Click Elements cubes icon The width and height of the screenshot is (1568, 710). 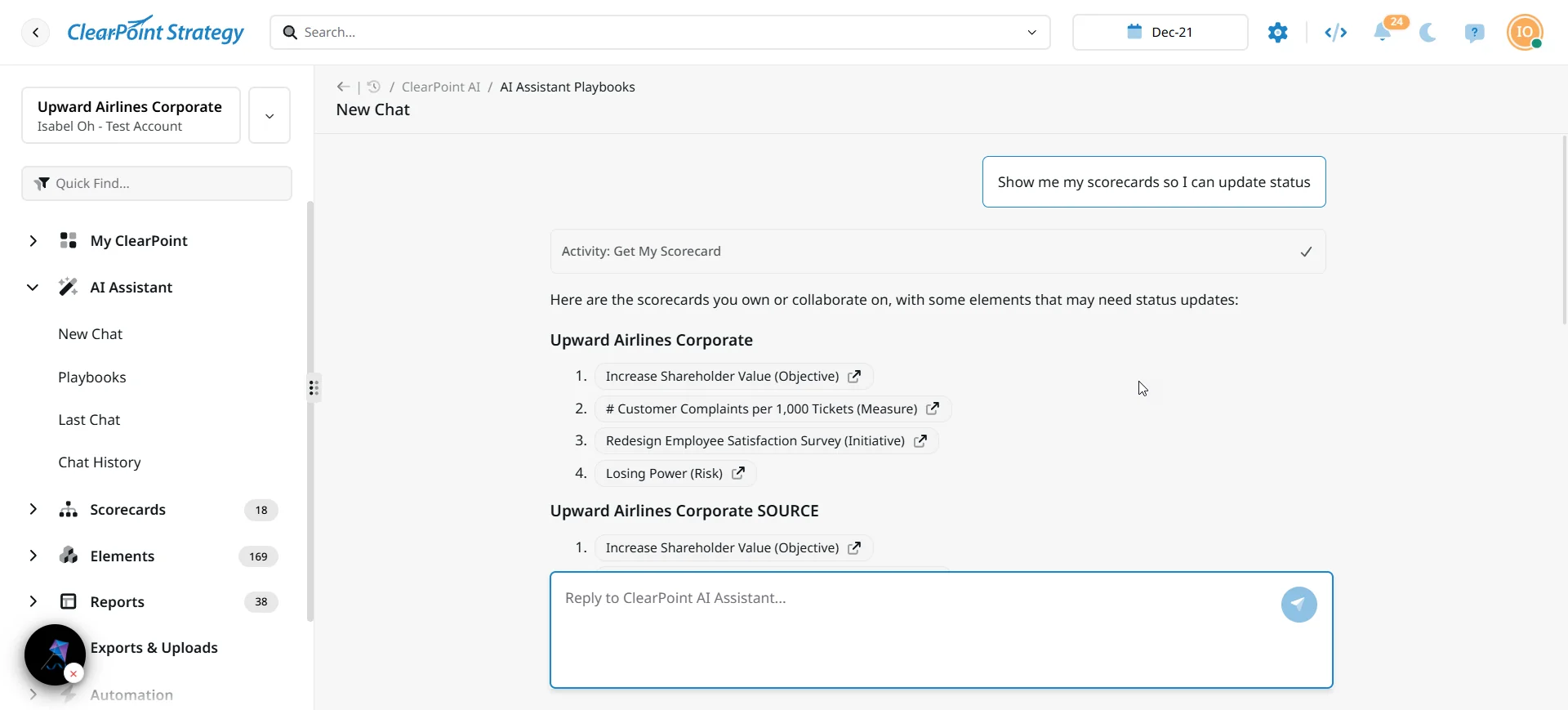69,556
